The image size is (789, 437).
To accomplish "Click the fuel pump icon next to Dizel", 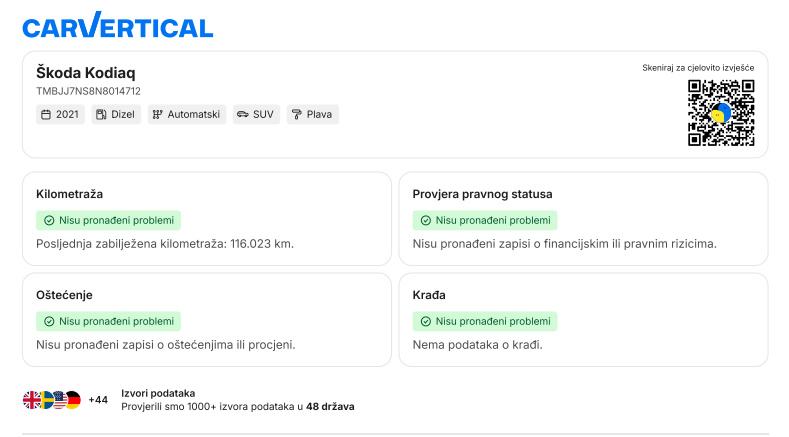I will click(101, 115).
